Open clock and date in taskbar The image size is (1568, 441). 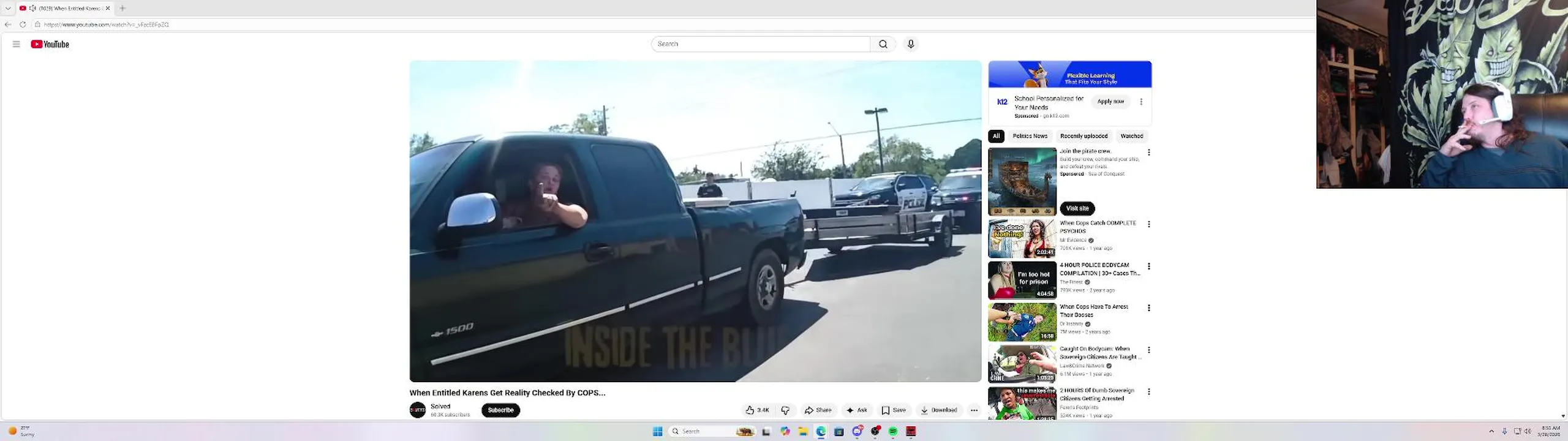(1550, 431)
